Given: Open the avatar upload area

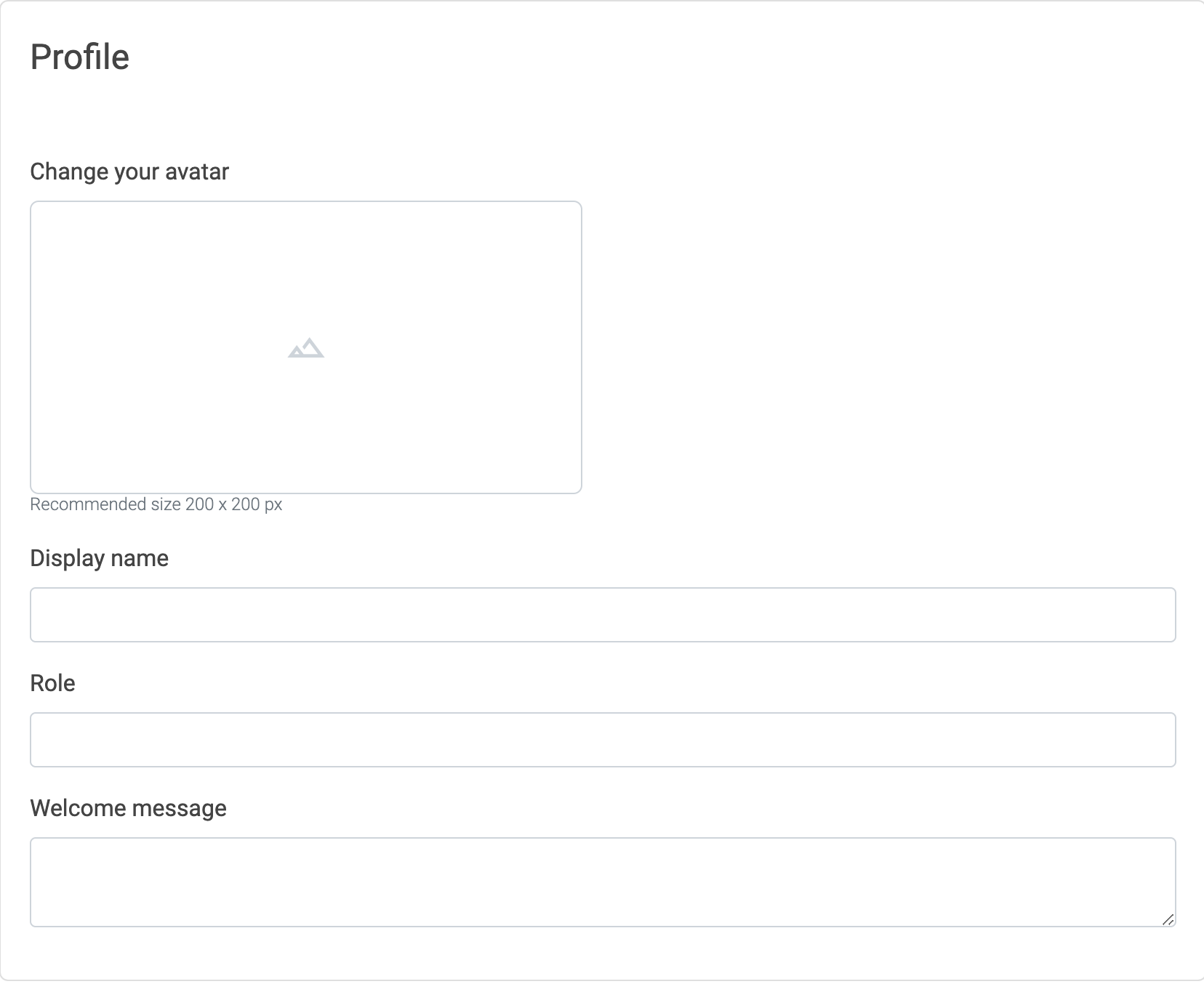Looking at the screenshot, I should click(306, 347).
